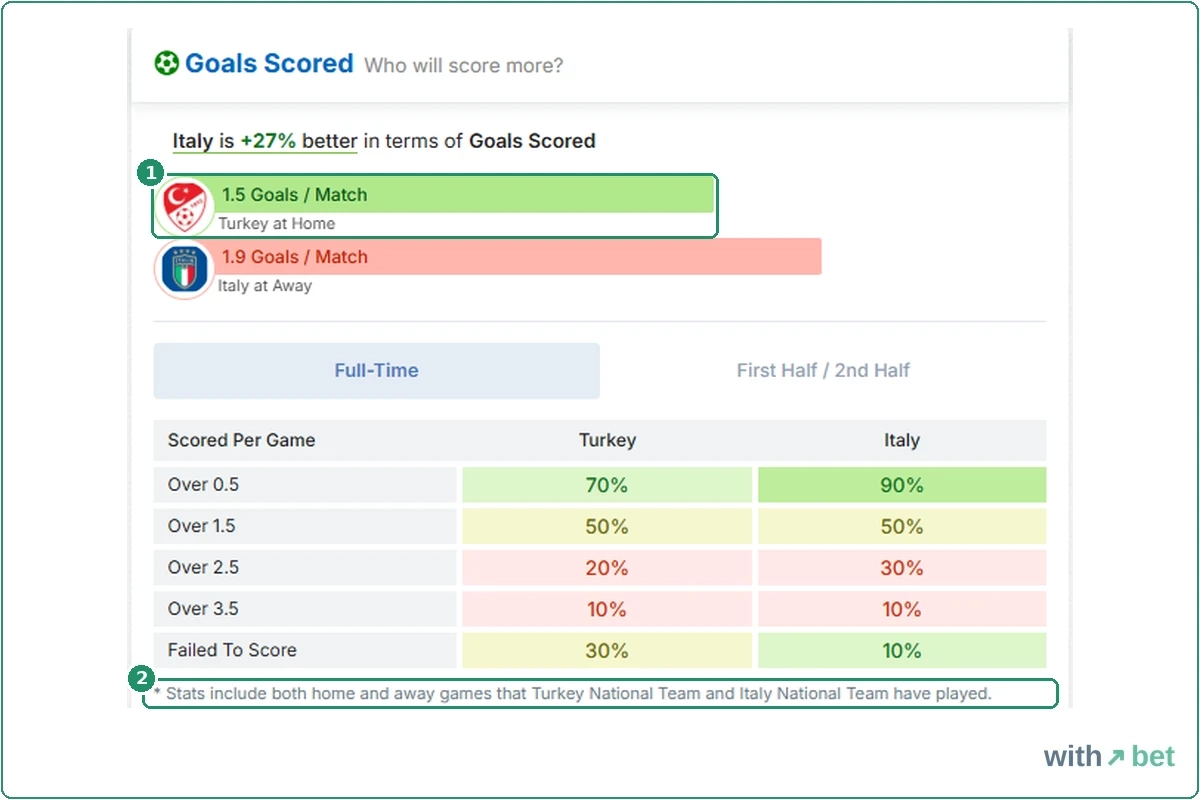
Task: Select Turkey's 1.5 Goals / Match bar
Action: 465,195
